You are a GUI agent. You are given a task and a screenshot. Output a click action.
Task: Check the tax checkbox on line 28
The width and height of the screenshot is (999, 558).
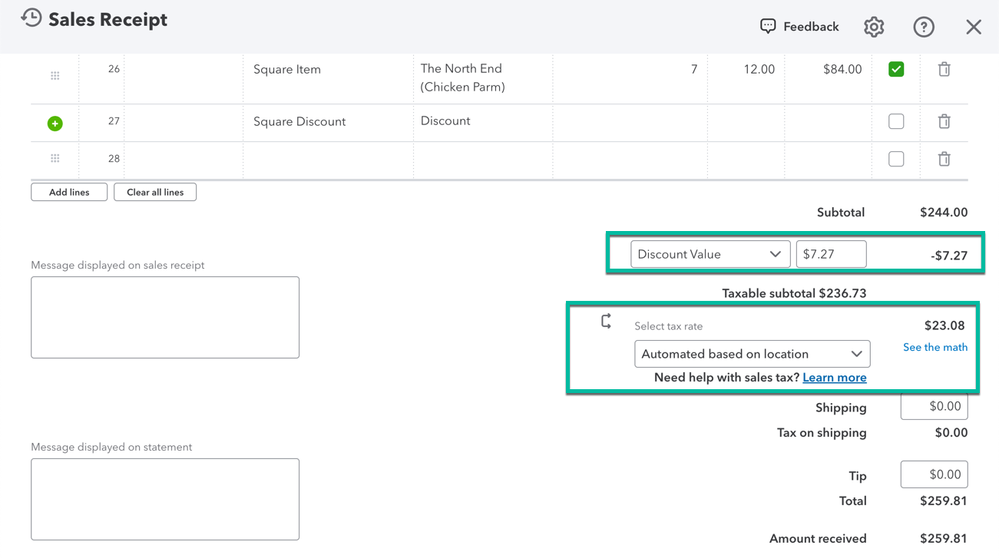point(896,159)
